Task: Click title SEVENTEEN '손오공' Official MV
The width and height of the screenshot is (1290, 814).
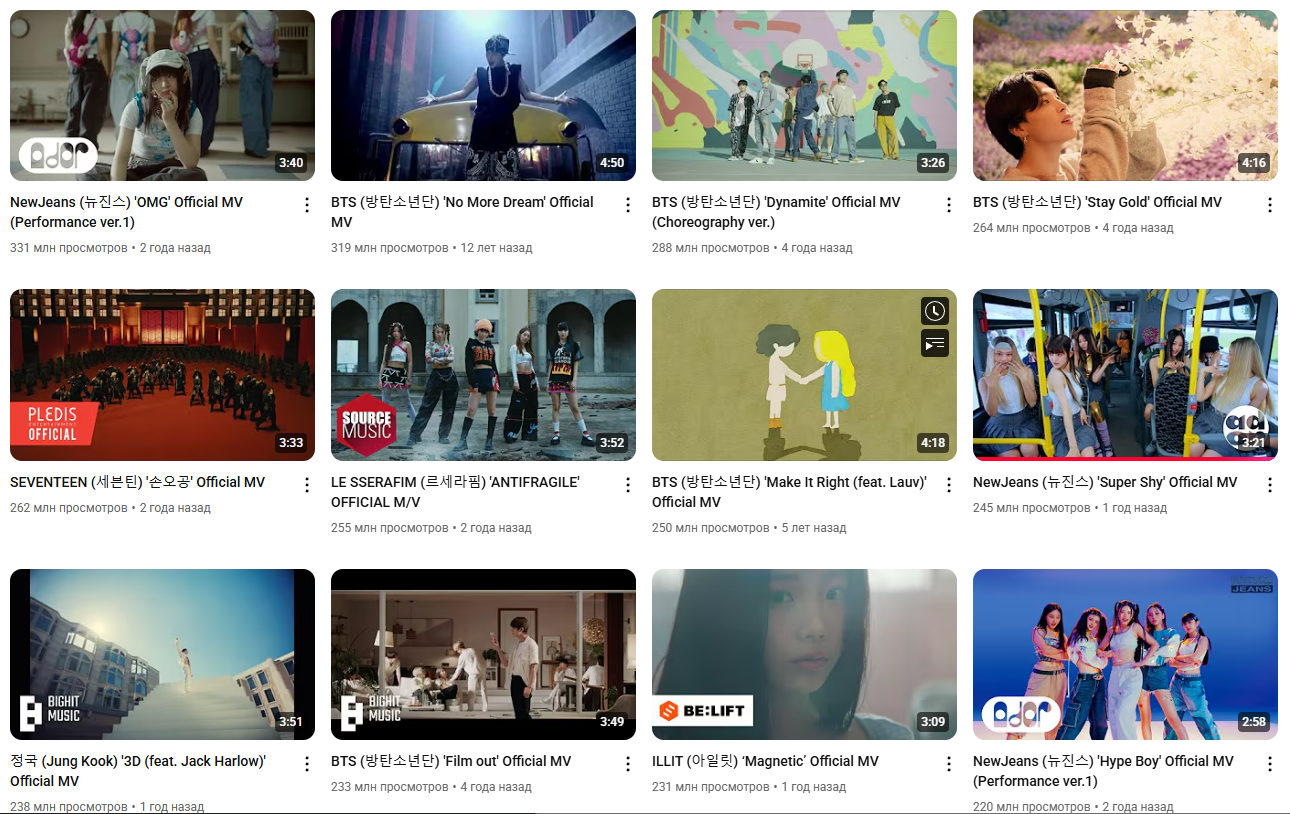Action: tap(137, 482)
